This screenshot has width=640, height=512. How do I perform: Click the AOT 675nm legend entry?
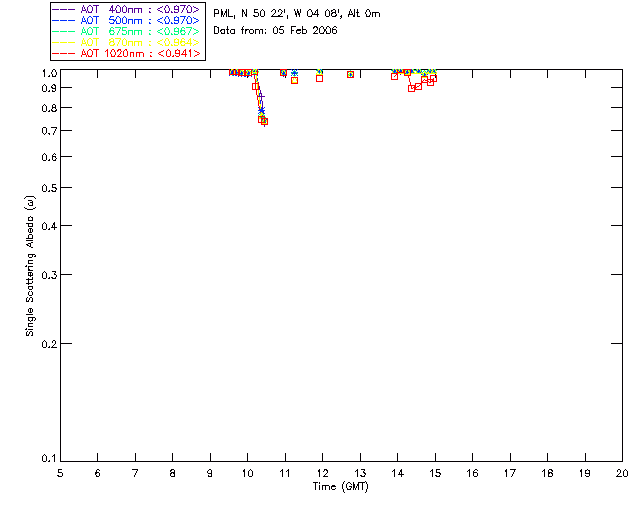[126, 31]
